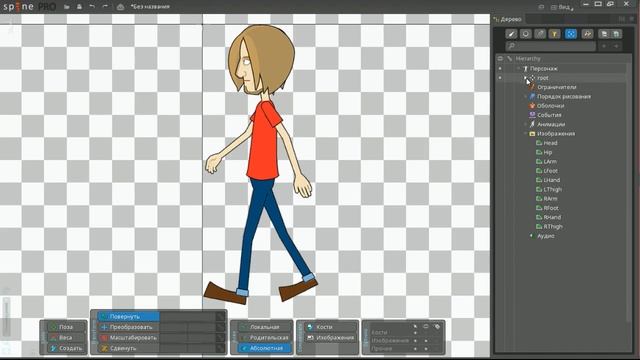Toggle visibility dot of Персонаж skeleton
This screenshot has height=360, width=640.
coord(500,69)
